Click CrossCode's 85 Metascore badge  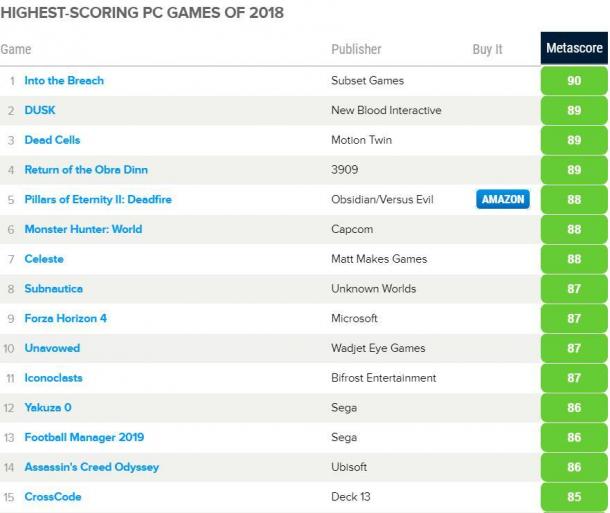(x=574, y=497)
